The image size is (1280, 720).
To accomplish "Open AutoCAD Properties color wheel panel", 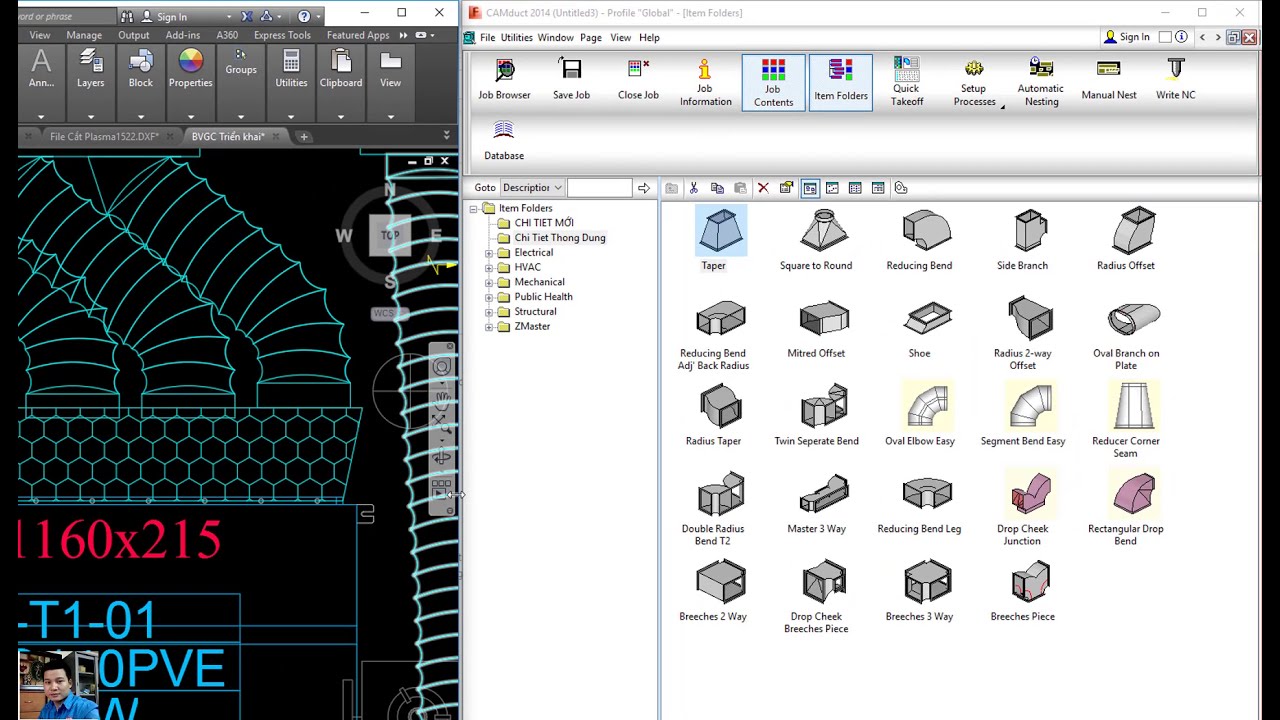I will (x=190, y=70).
